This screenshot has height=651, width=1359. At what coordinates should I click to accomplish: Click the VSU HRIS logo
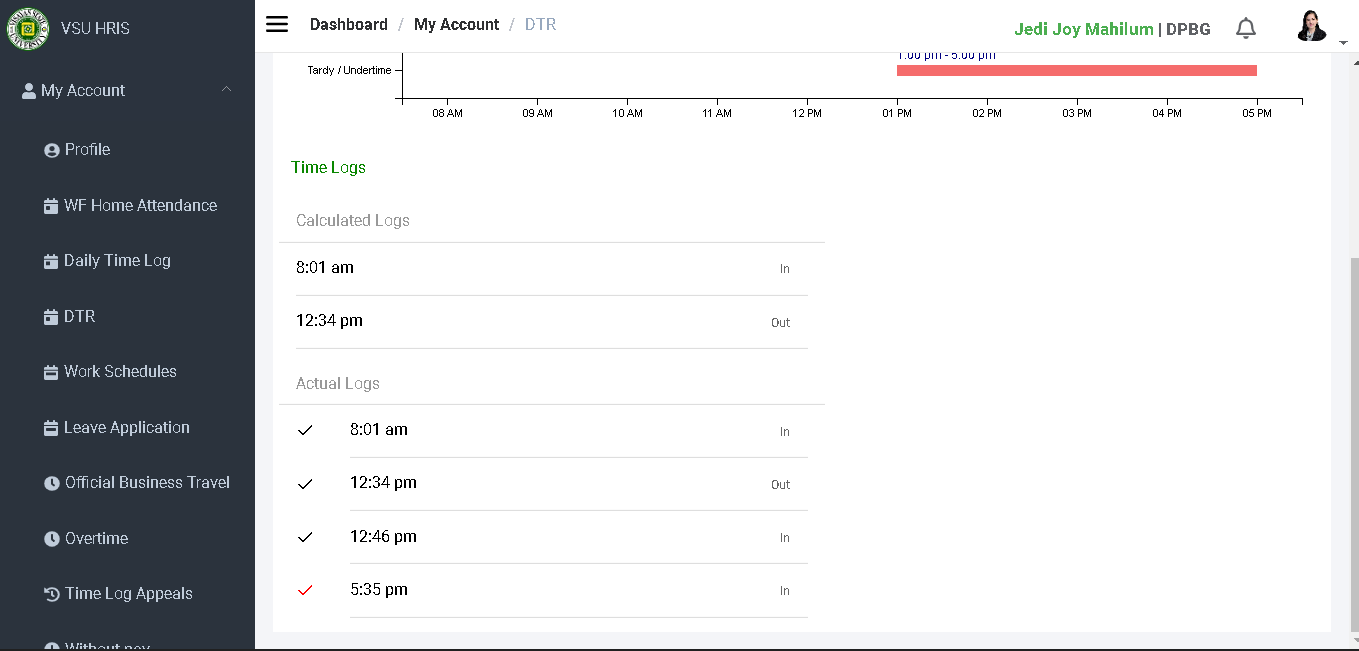coord(28,28)
